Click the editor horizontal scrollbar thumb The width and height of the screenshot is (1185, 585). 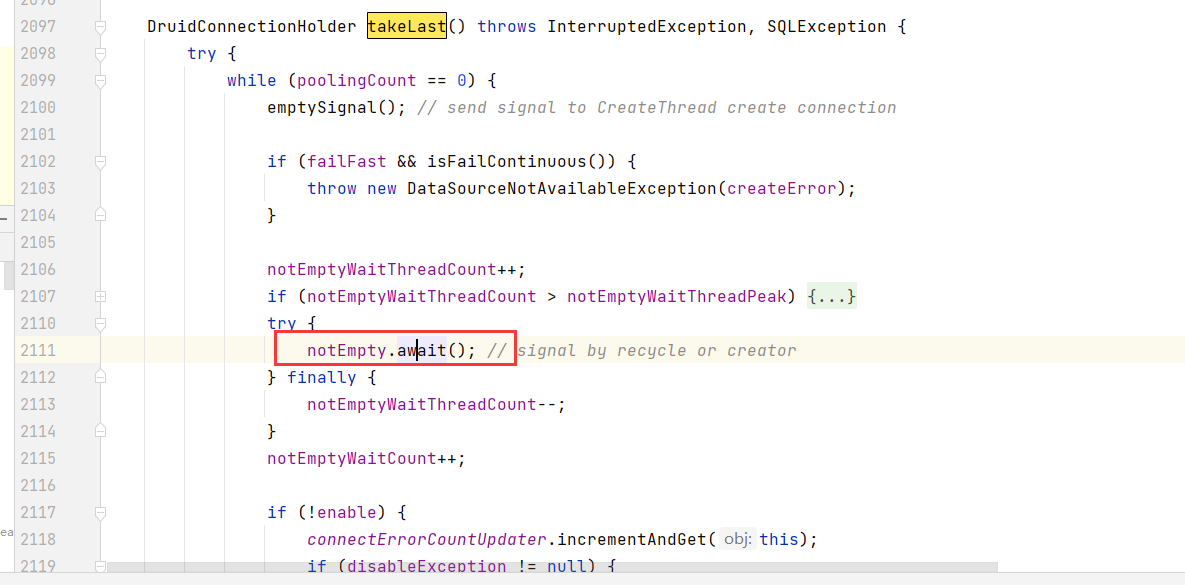552,567
